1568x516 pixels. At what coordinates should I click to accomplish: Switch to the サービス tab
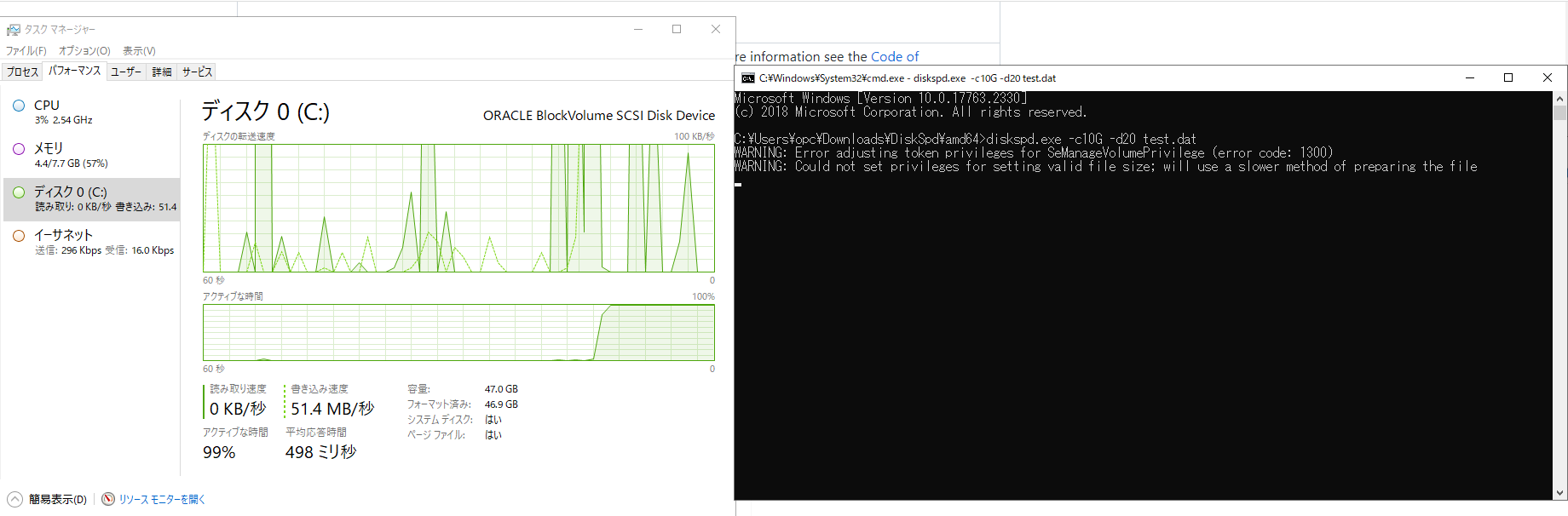point(197,72)
